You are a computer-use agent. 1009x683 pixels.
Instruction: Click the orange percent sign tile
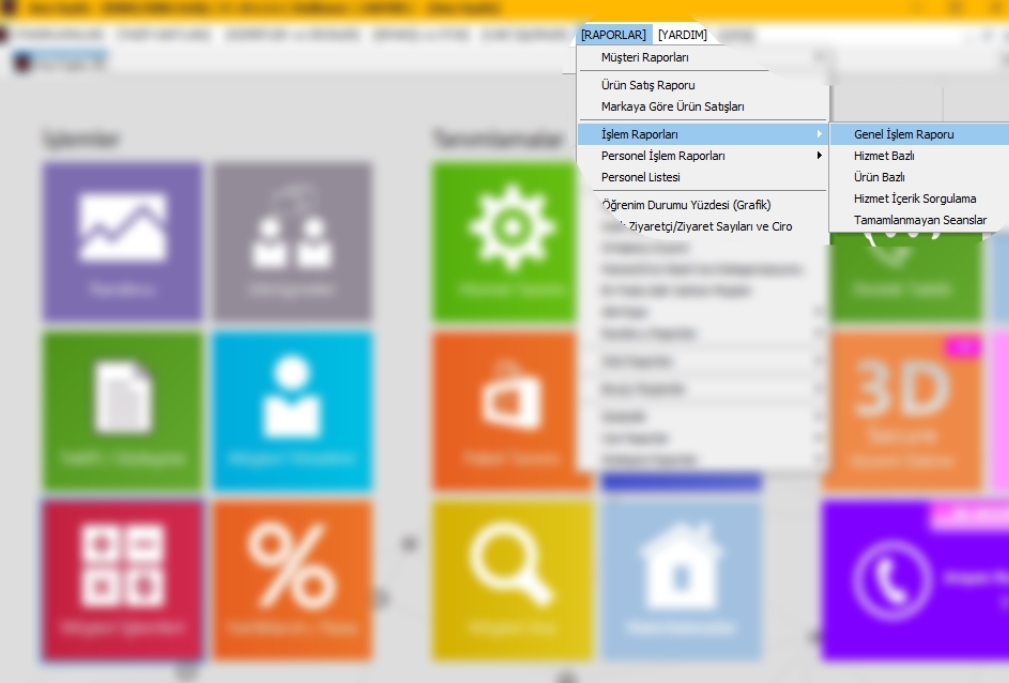click(x=292, y=580)
